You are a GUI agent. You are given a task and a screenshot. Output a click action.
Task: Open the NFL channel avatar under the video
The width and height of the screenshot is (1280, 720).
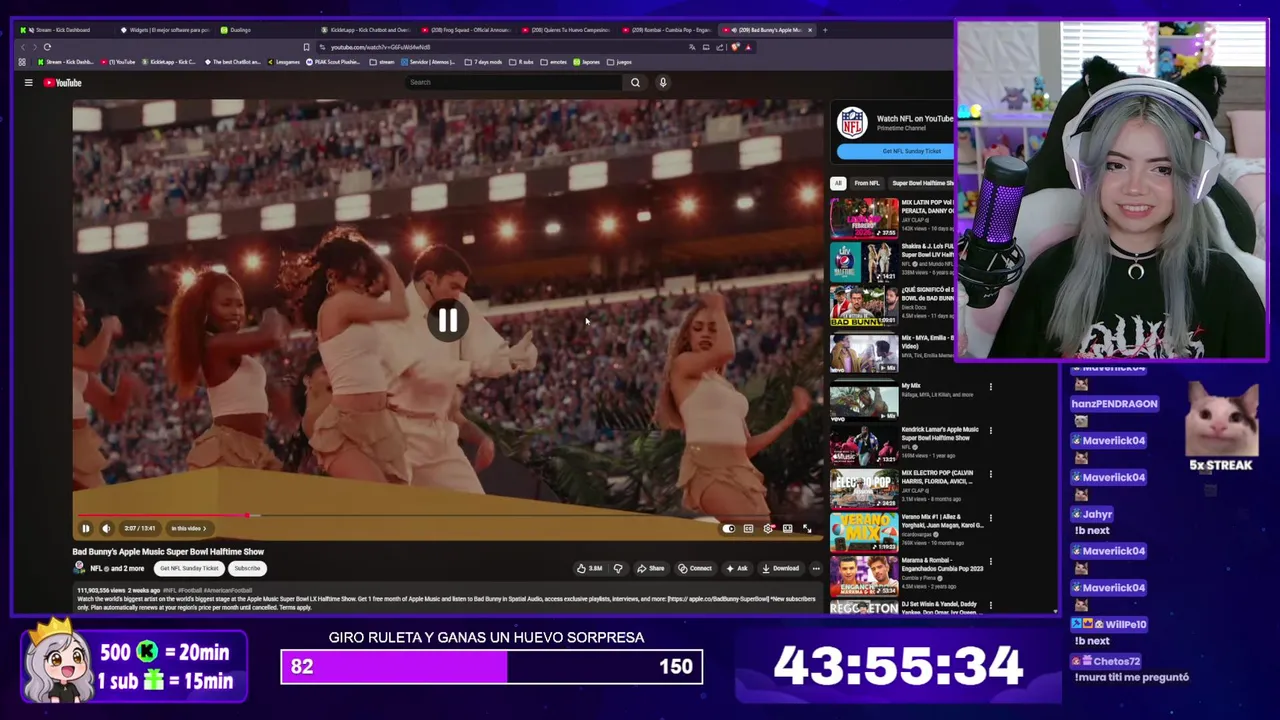79,568
